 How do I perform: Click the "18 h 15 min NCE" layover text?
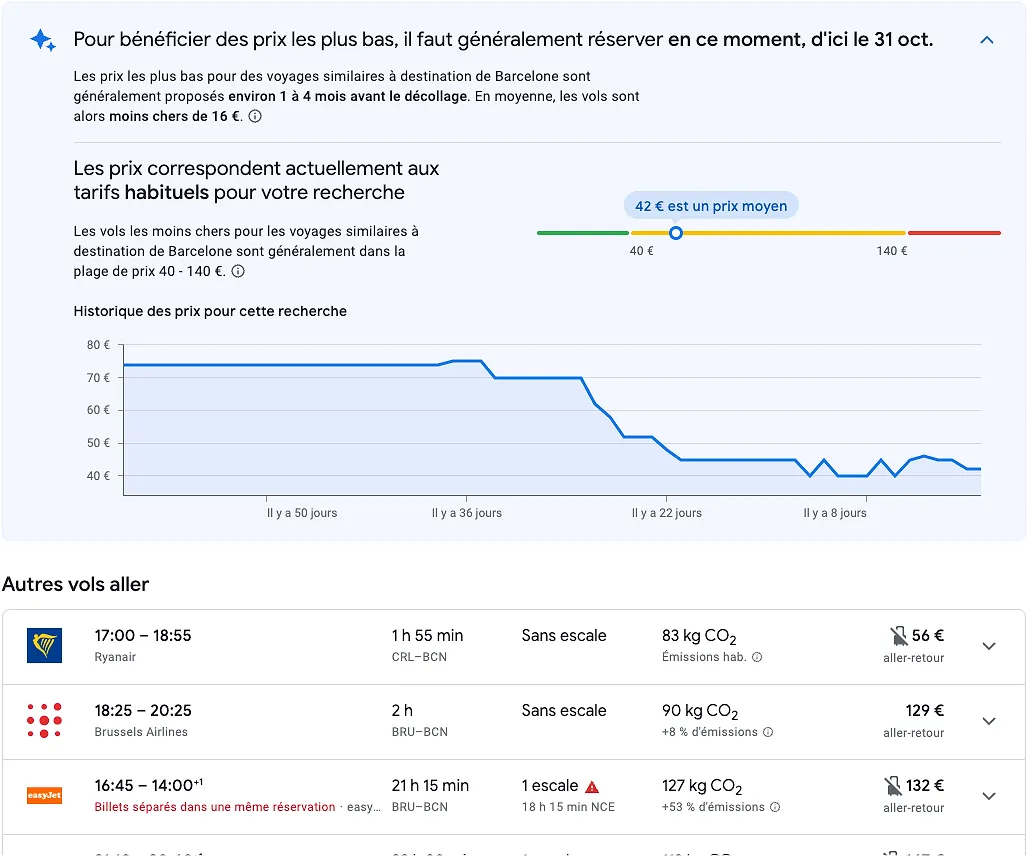(568, 807)
